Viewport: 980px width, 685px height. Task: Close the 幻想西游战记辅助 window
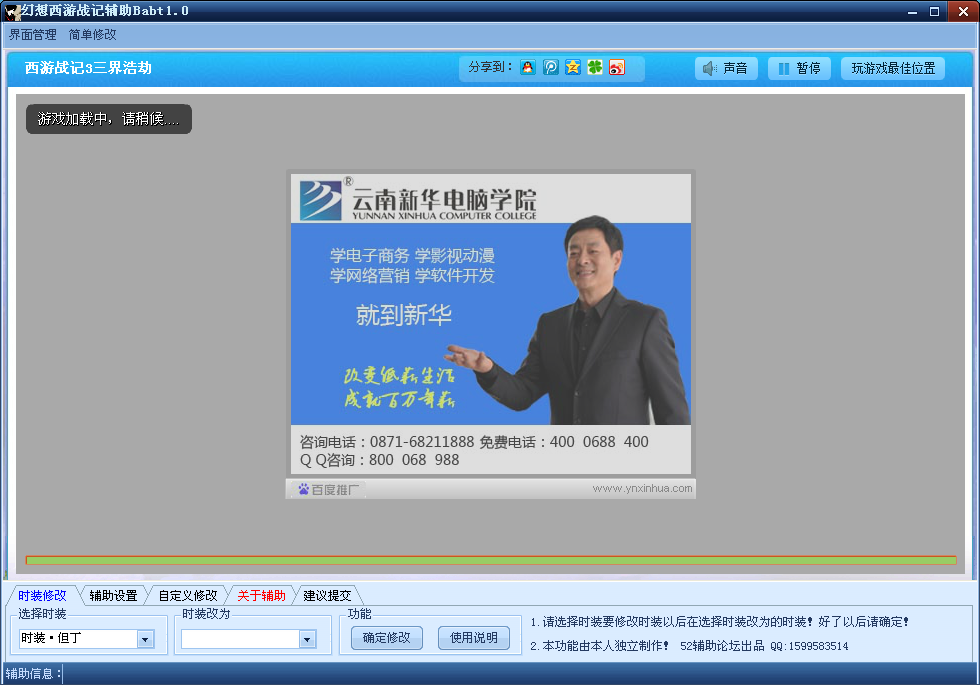coord(963,11)
